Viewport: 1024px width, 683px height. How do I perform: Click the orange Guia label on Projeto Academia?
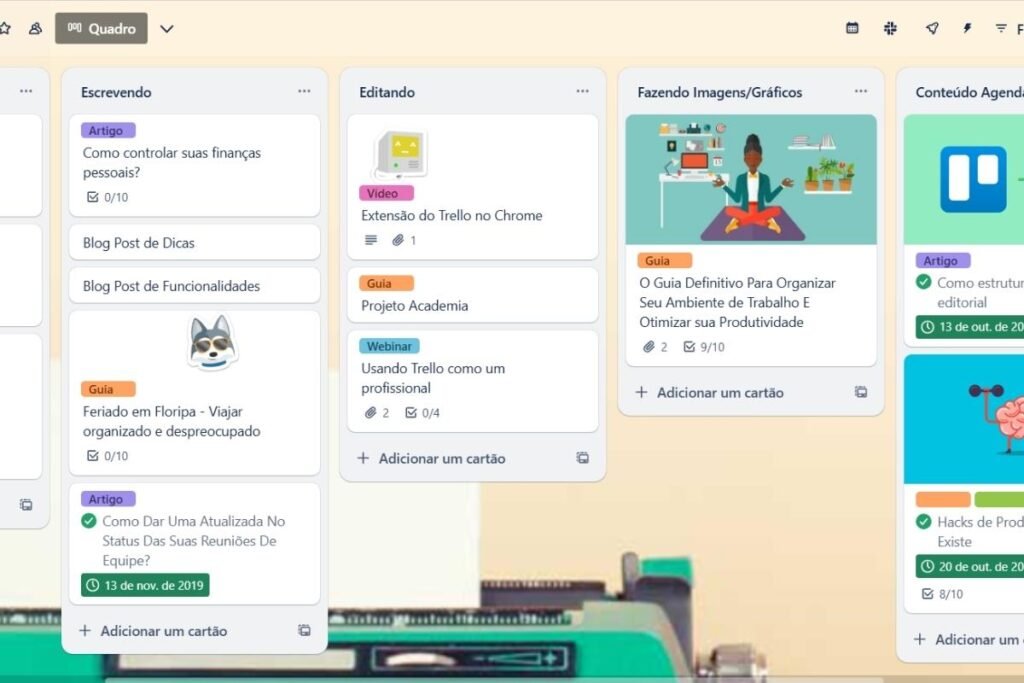386,283
